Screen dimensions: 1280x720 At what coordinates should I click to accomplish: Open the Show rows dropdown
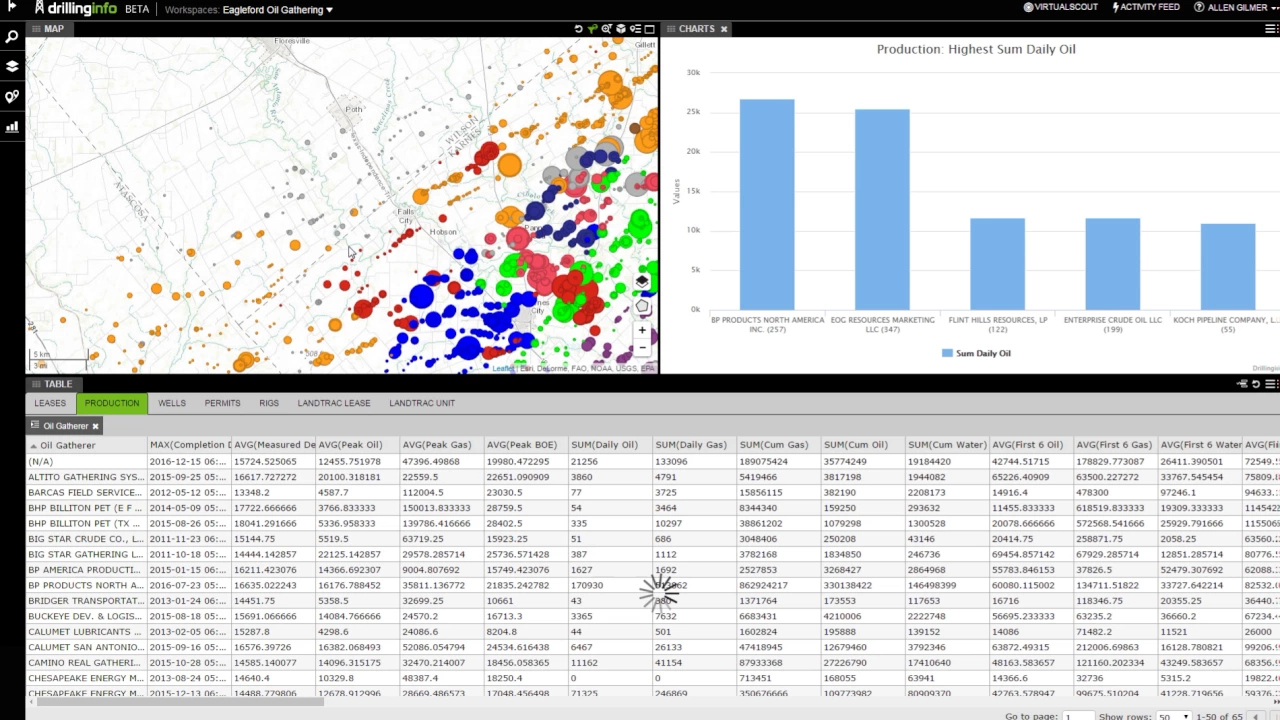click(x=1173, y=716)
